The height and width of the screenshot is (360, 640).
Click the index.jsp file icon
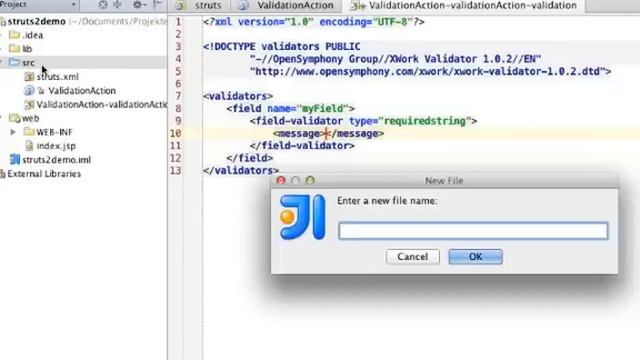point(29,146)
